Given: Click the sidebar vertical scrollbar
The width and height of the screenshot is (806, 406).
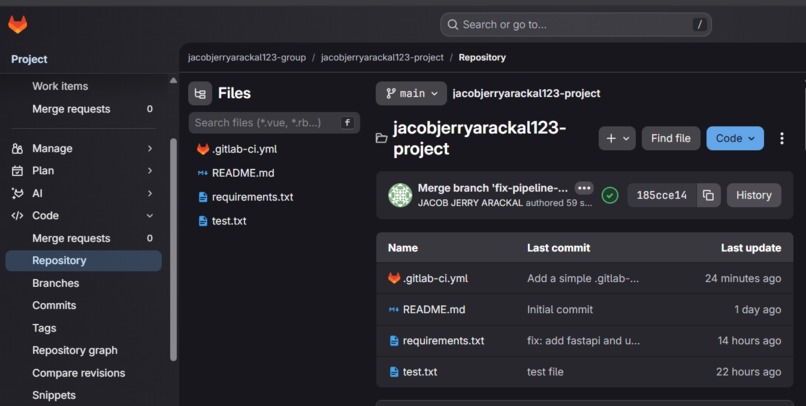Looking at the screenshot, I should click(x=173, y=249).
